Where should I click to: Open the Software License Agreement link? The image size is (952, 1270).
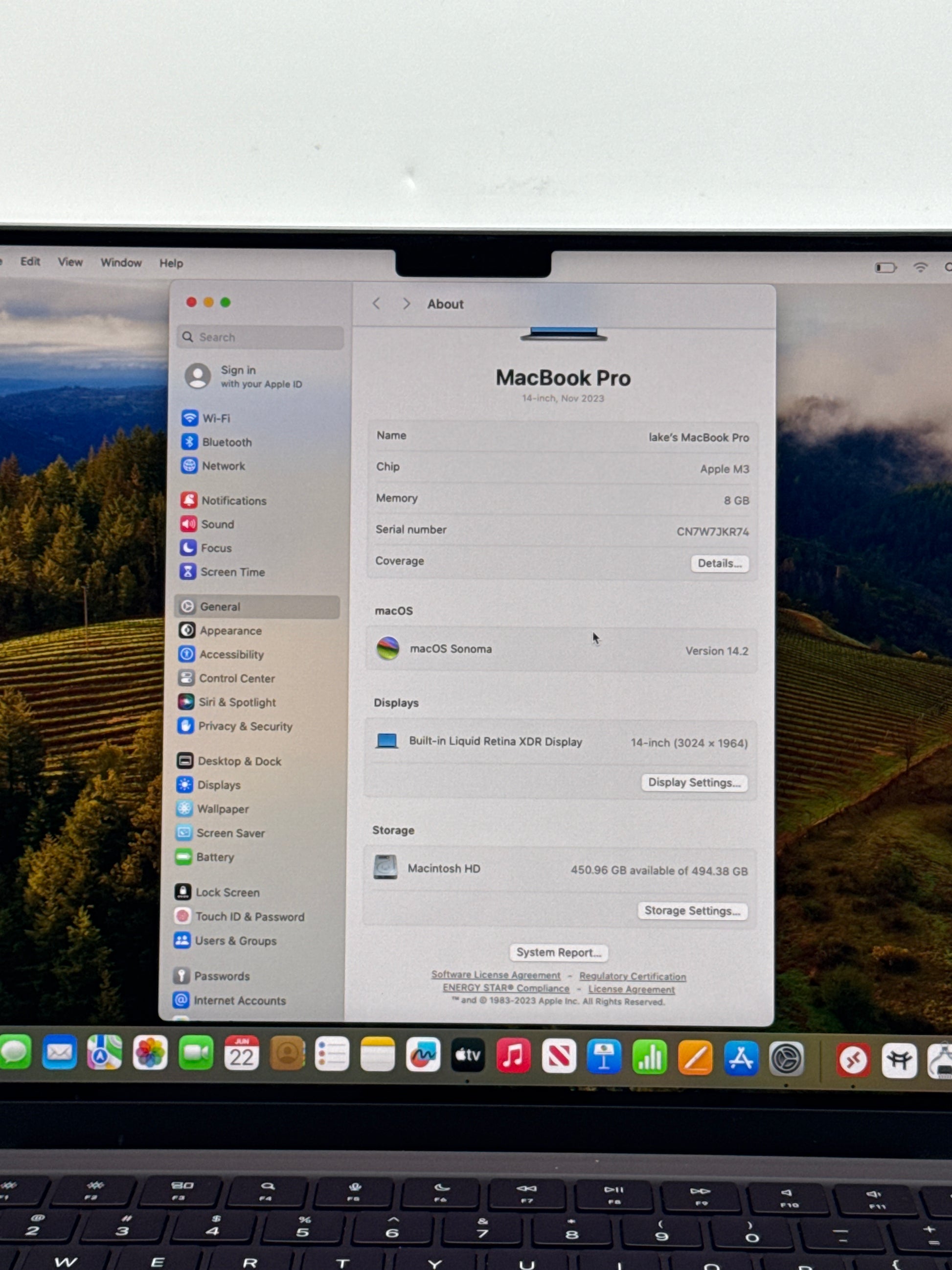pos(496,975)
